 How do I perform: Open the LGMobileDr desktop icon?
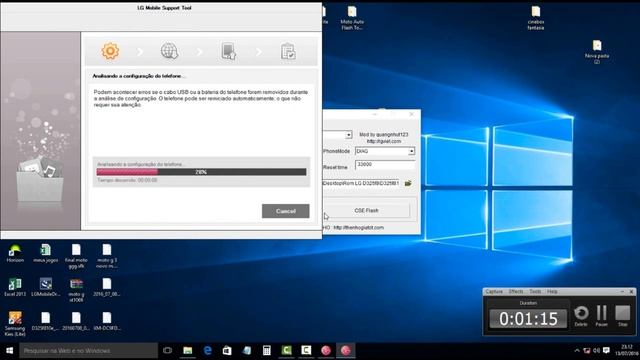pyautogui.click(x=45, y=287)
